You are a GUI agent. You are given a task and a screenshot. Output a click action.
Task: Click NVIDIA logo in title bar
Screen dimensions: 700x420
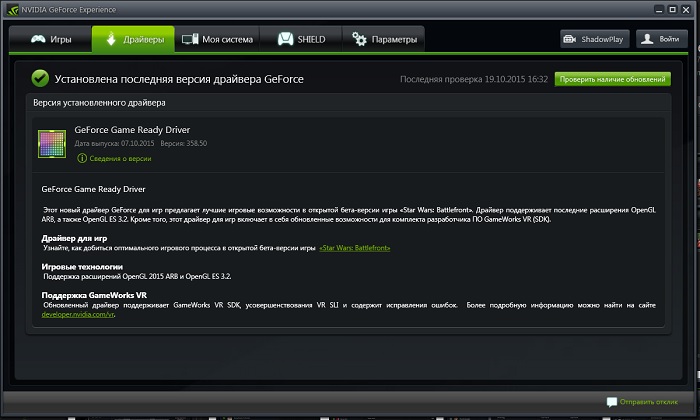click(10, 8)
